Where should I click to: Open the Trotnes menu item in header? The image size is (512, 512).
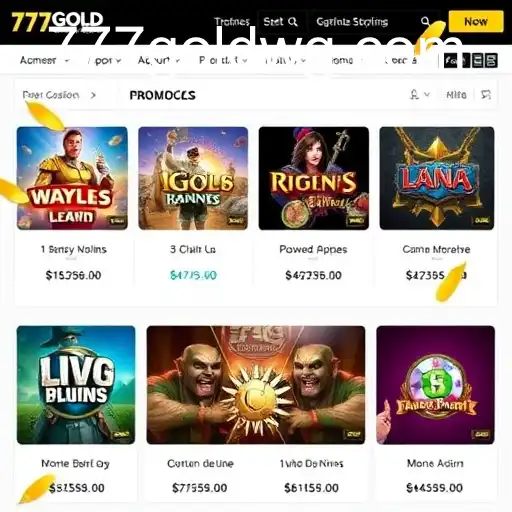(x=232, y=22)
